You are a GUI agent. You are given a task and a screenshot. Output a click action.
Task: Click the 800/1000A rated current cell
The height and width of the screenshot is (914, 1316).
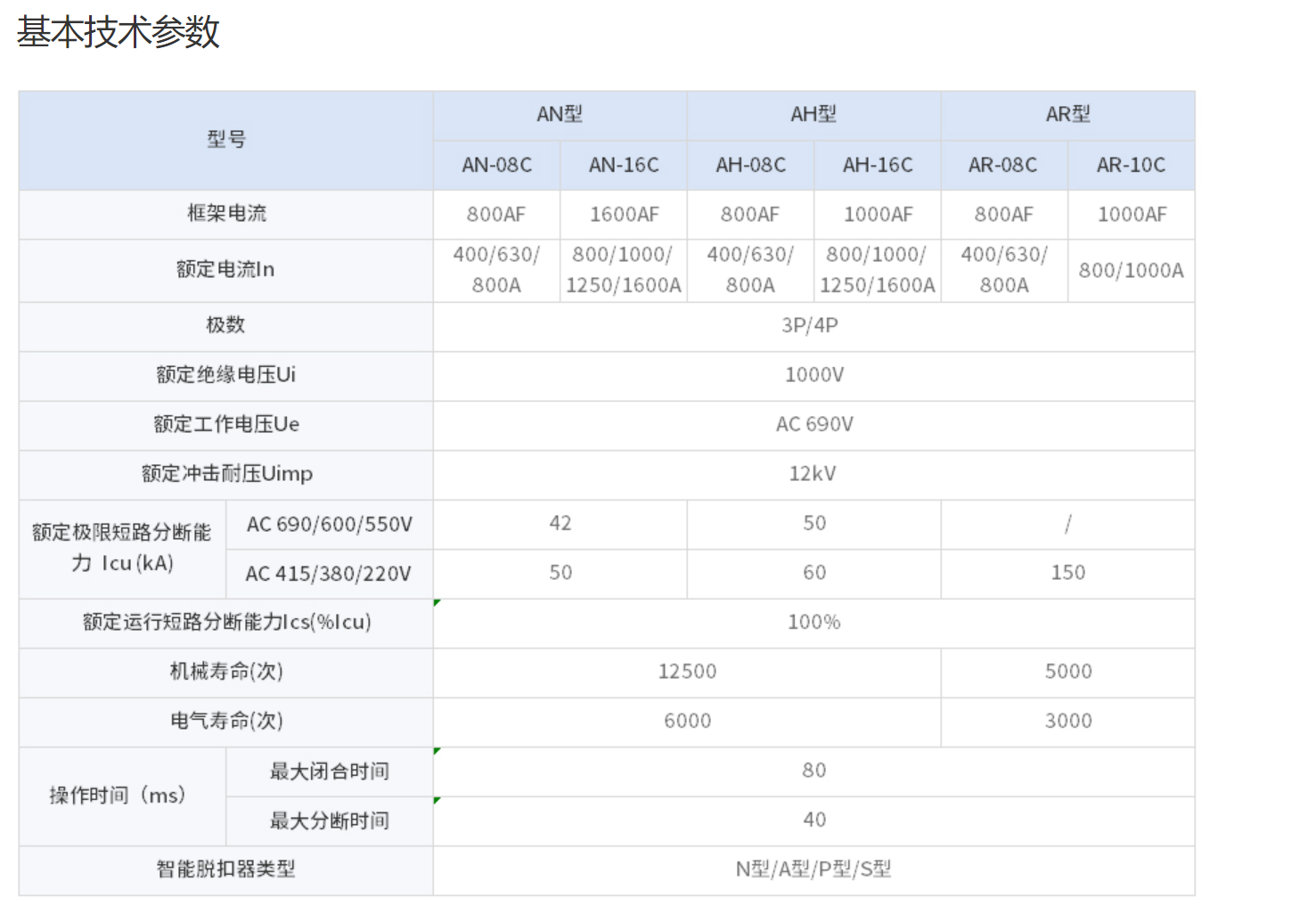(1131, 270)
